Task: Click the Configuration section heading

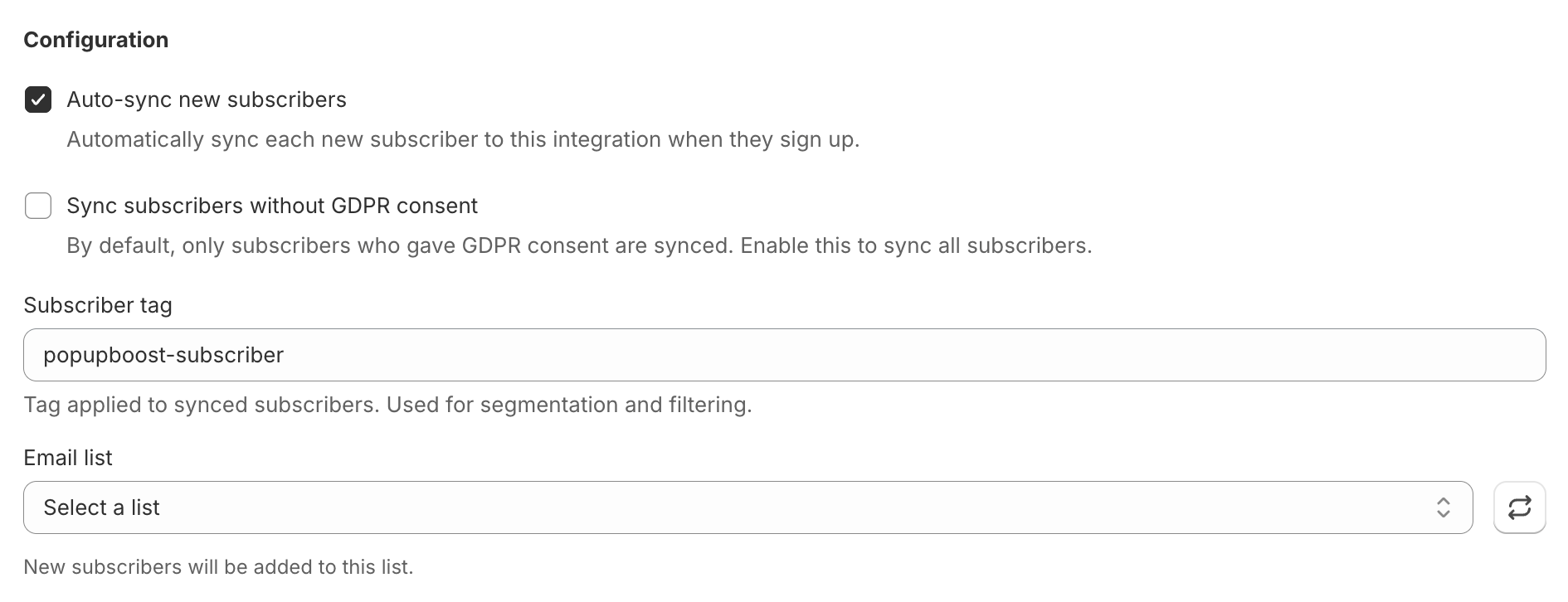Action: [96, 40]
